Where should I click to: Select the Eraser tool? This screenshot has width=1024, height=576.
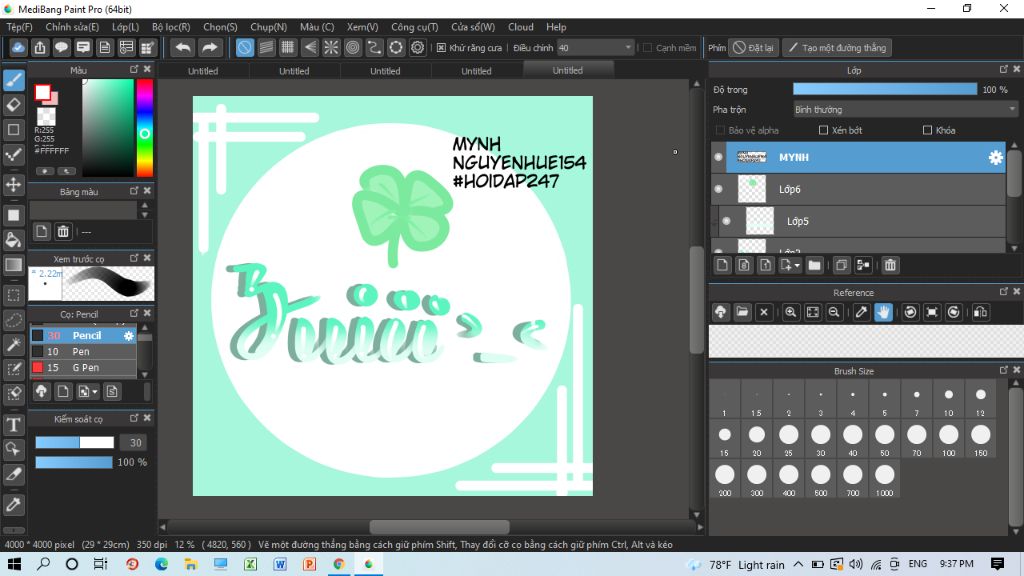[14, 104]
